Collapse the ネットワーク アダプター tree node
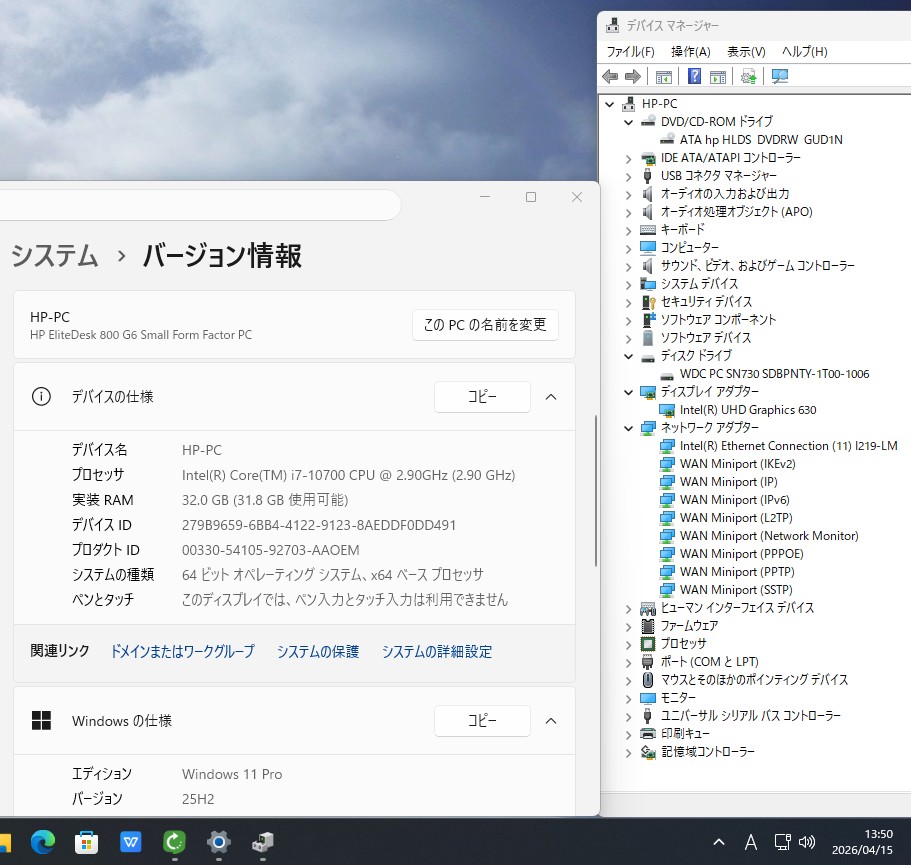The image size is (911, 865). (x=628, y=428)
